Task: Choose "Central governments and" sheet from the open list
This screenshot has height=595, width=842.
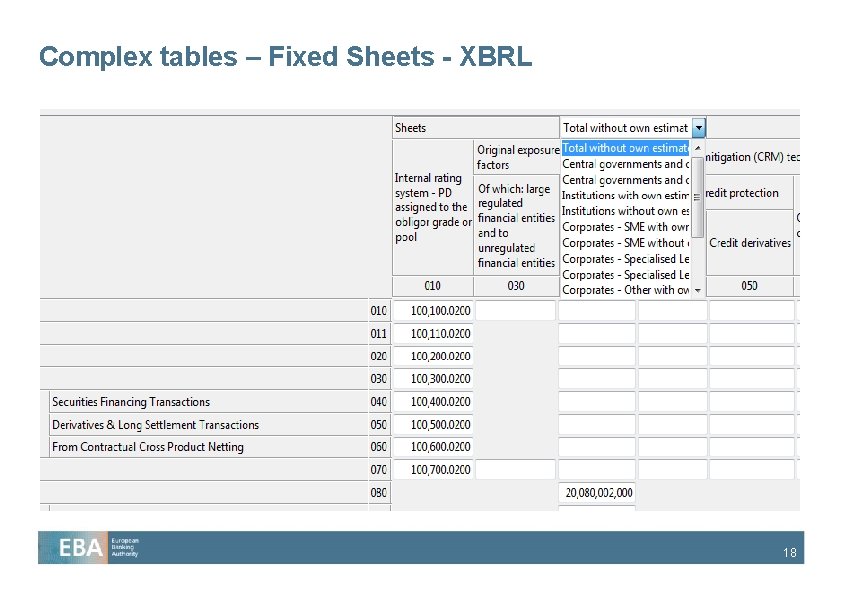Action: point(620,163)
